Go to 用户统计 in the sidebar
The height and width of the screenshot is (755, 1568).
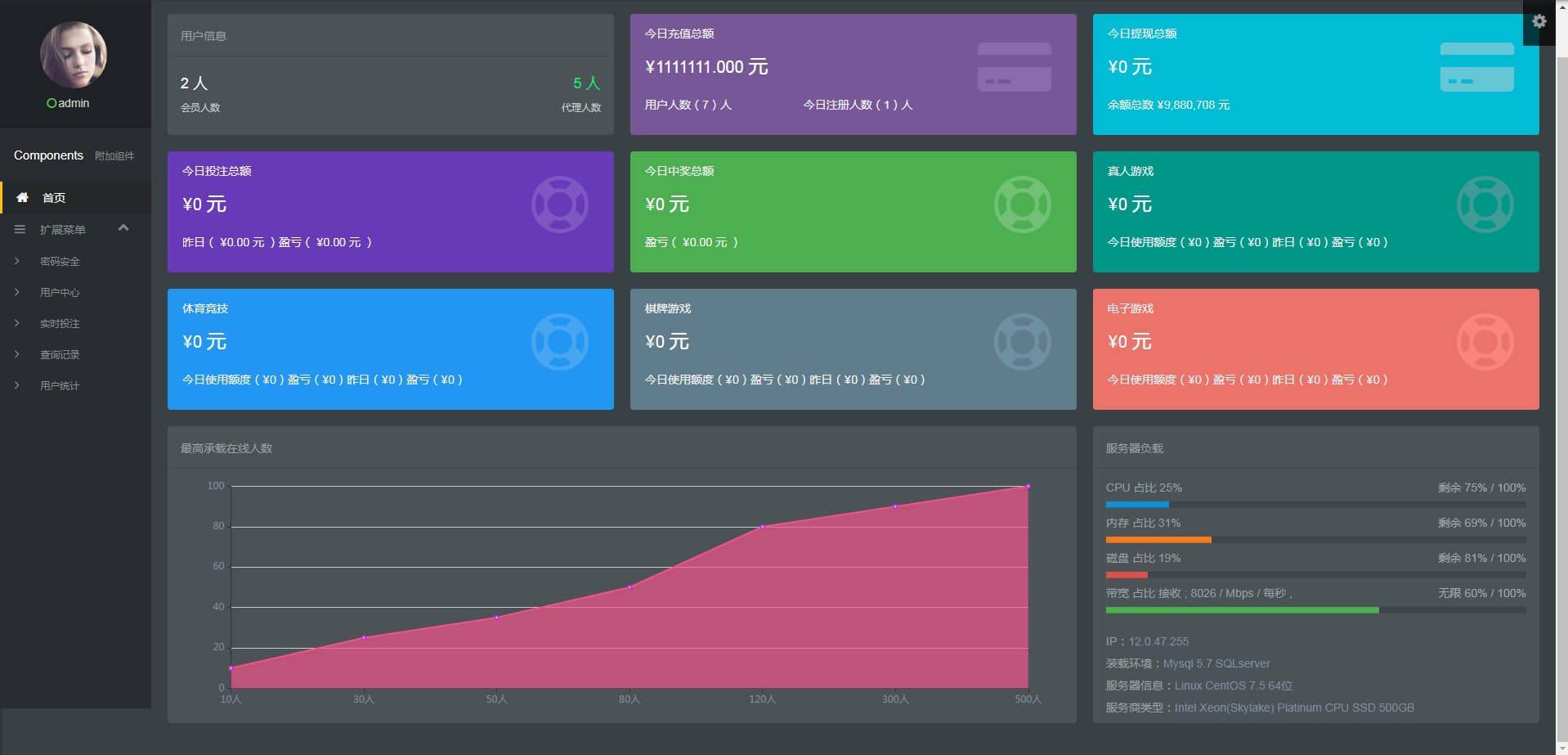pyautogui.click(x=60, y=385)
